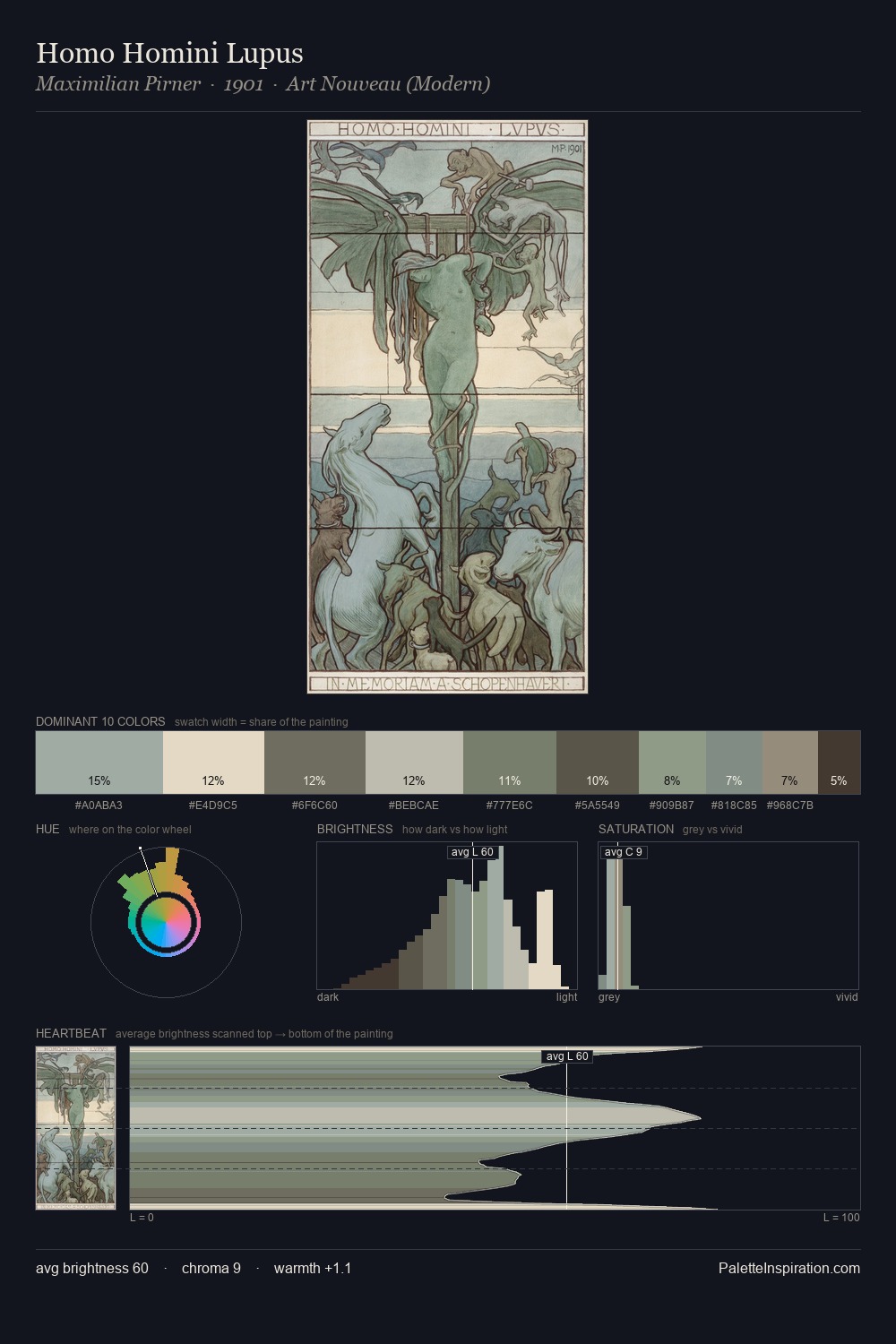Click the 'avg brightness 60' footer stat

pyautogui.click(x=92, y=1268)
